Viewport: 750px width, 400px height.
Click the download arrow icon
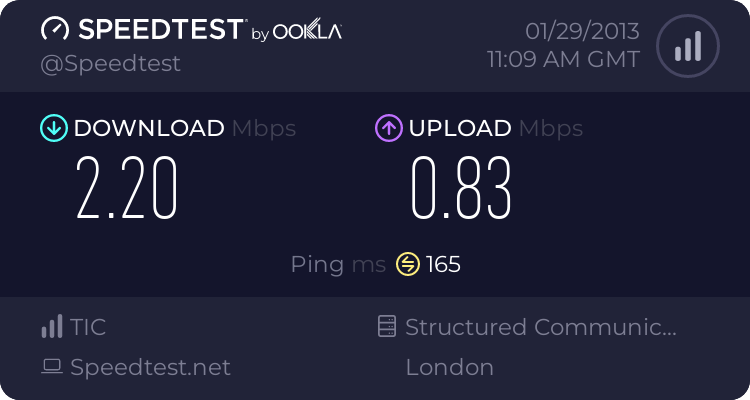point(53,128)
